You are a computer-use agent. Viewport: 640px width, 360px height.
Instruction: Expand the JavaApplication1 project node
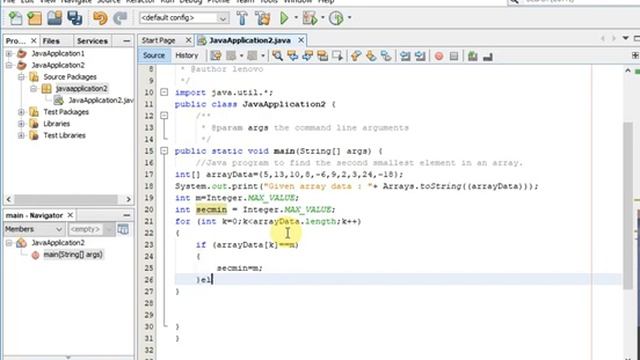pyautogui.click(x=9, y=53)
